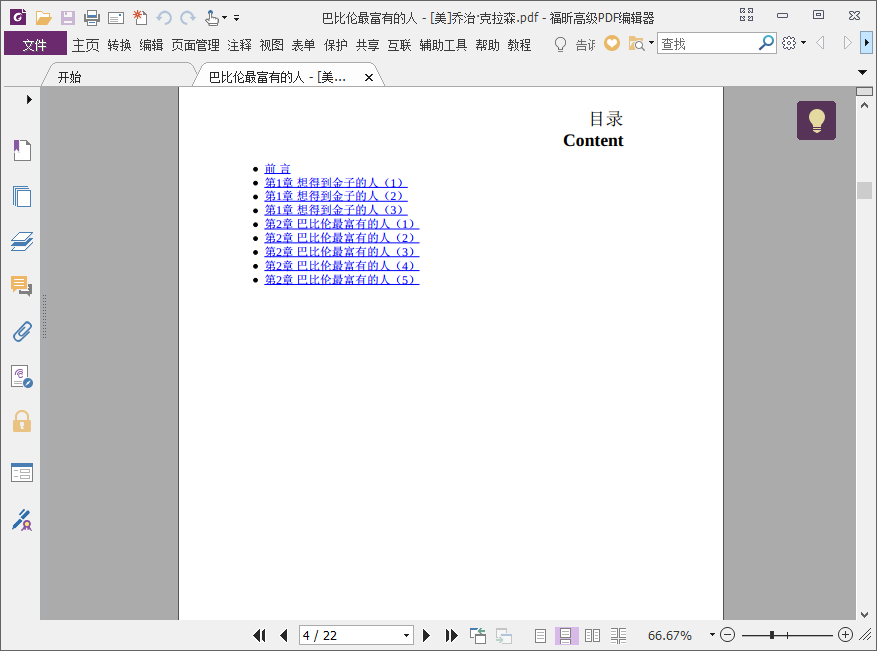Open the tab list dropdown arrow

862,72
